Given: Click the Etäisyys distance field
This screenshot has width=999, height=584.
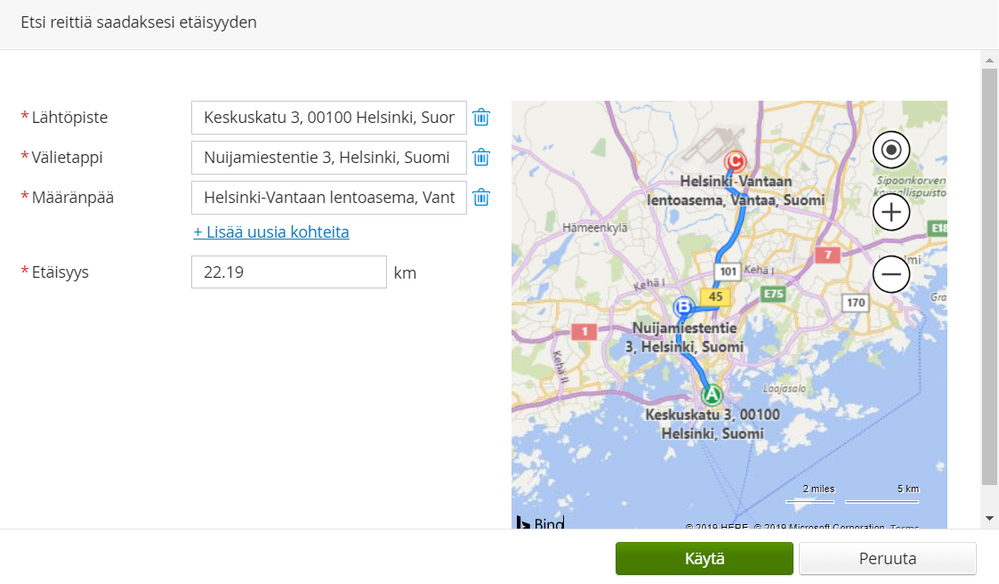Looking at the screenshot, I should (288, 272).
